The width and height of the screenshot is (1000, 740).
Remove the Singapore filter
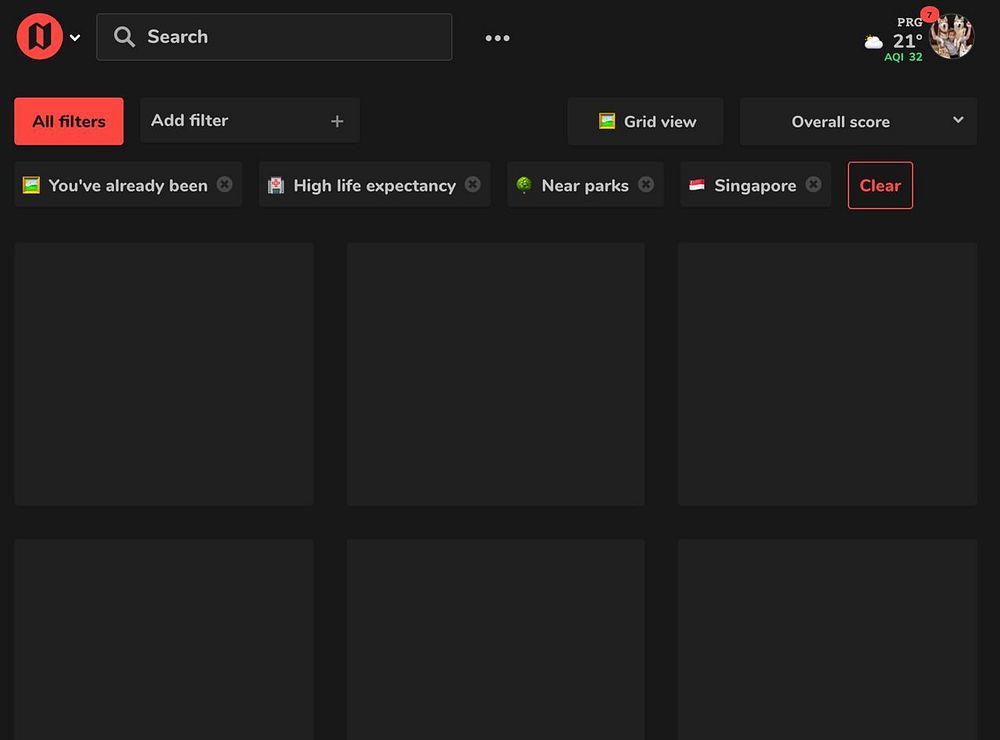coord(813,184)
